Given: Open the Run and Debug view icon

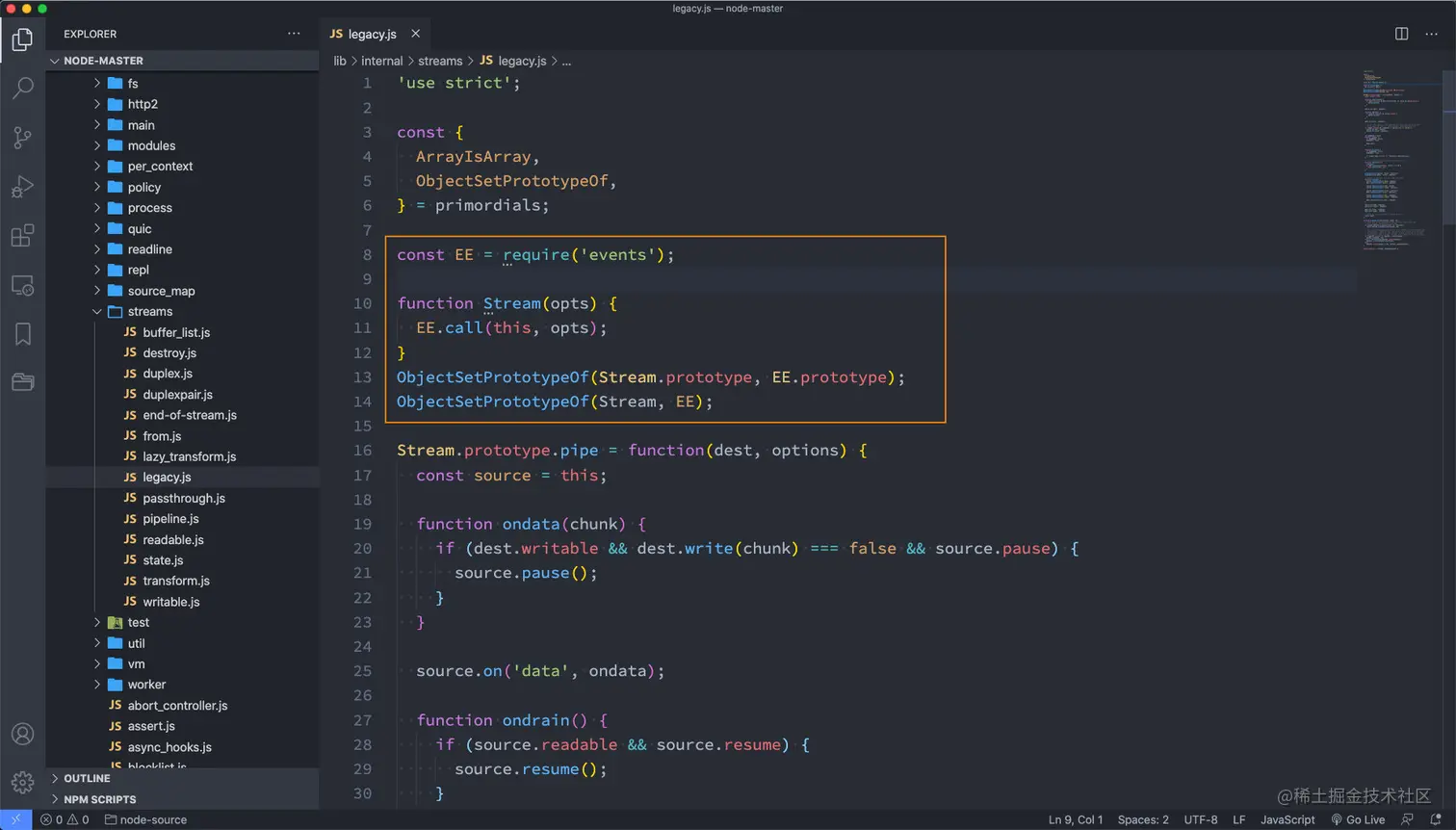Looking at the screenshot, I should (x=22, y=187).
